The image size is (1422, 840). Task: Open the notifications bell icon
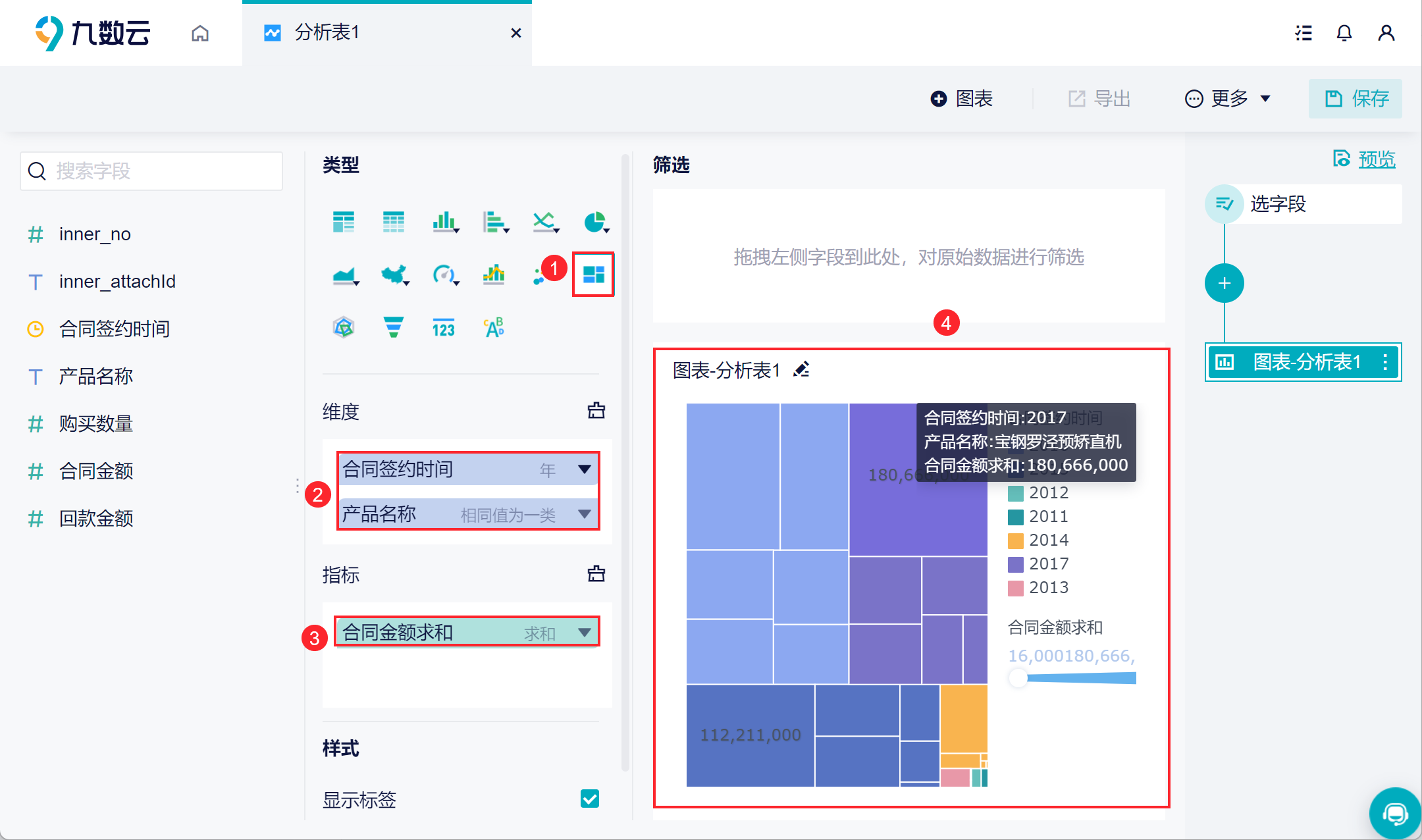pyautogui.click(x=1344, y=33)
